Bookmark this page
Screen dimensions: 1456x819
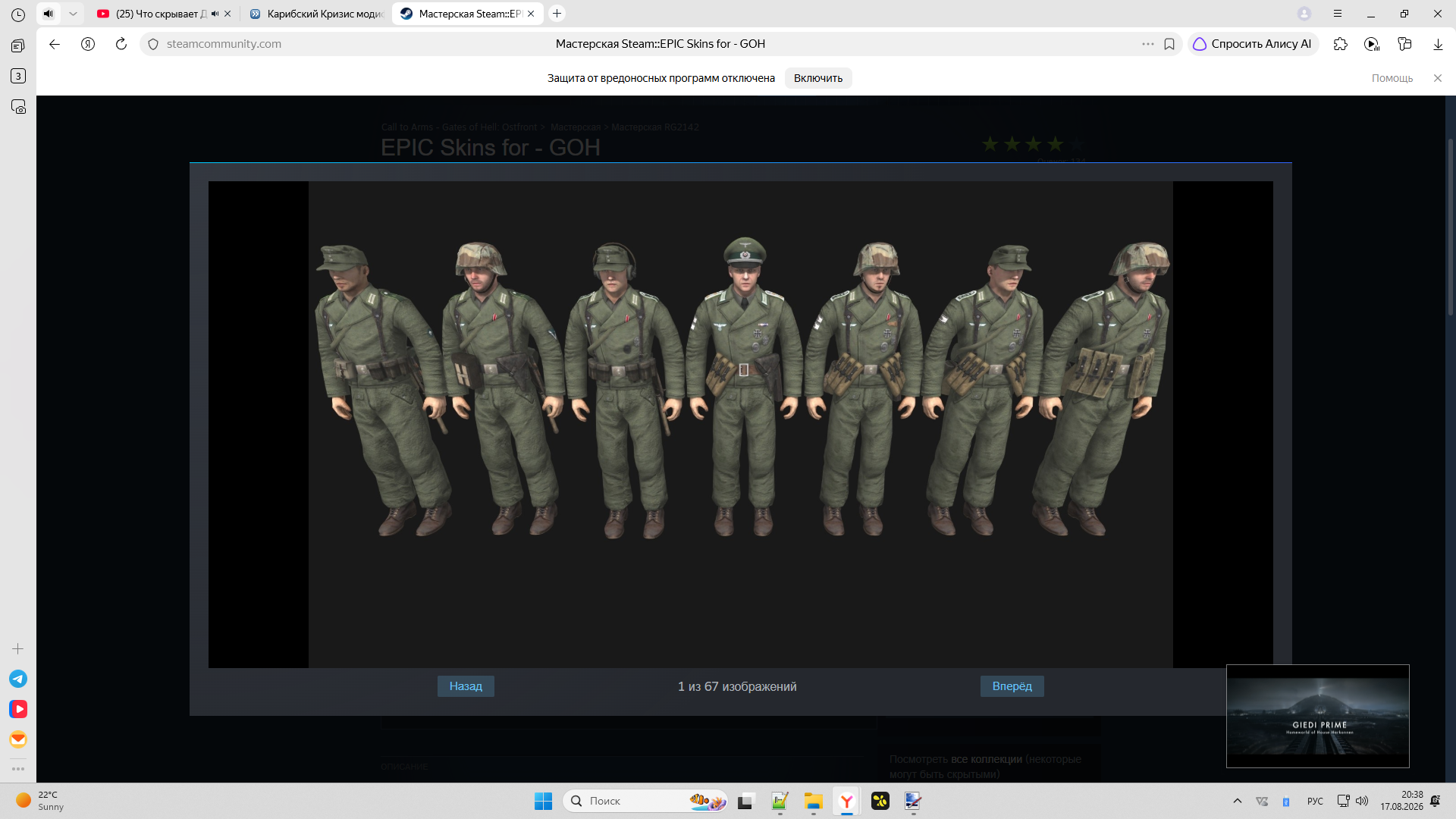point(1169,44)
